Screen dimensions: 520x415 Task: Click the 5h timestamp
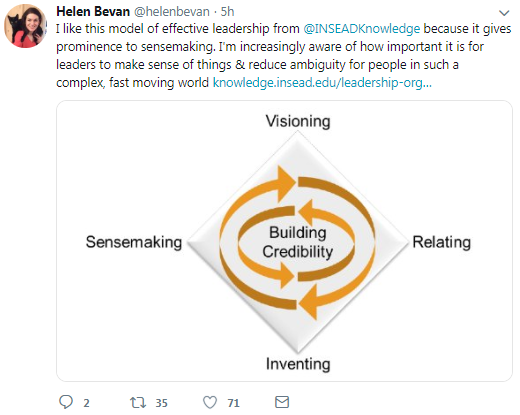[227, 12]
